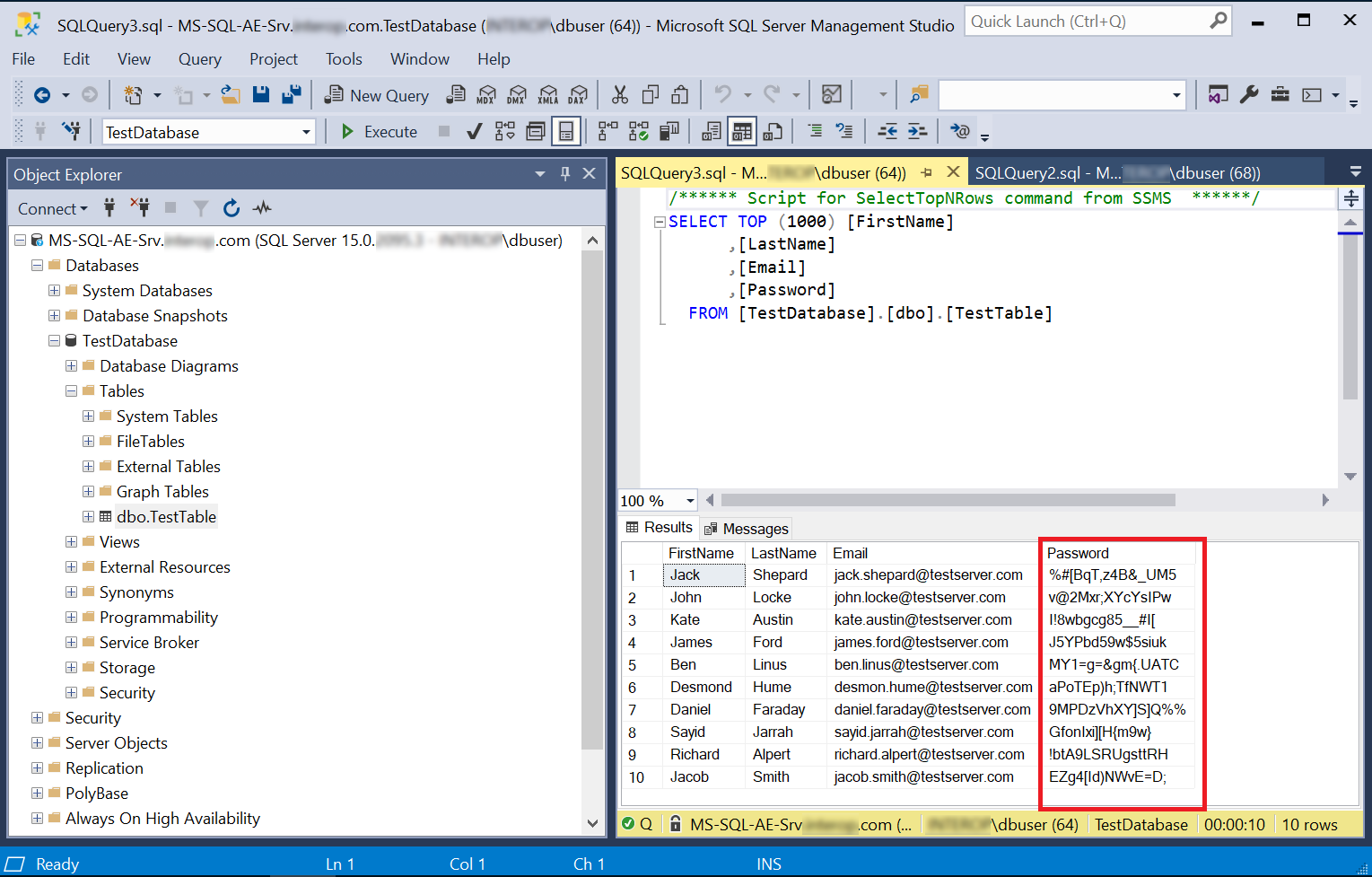Open the File menu
This screenshot has height=877, width=1372.
[23, 59]
